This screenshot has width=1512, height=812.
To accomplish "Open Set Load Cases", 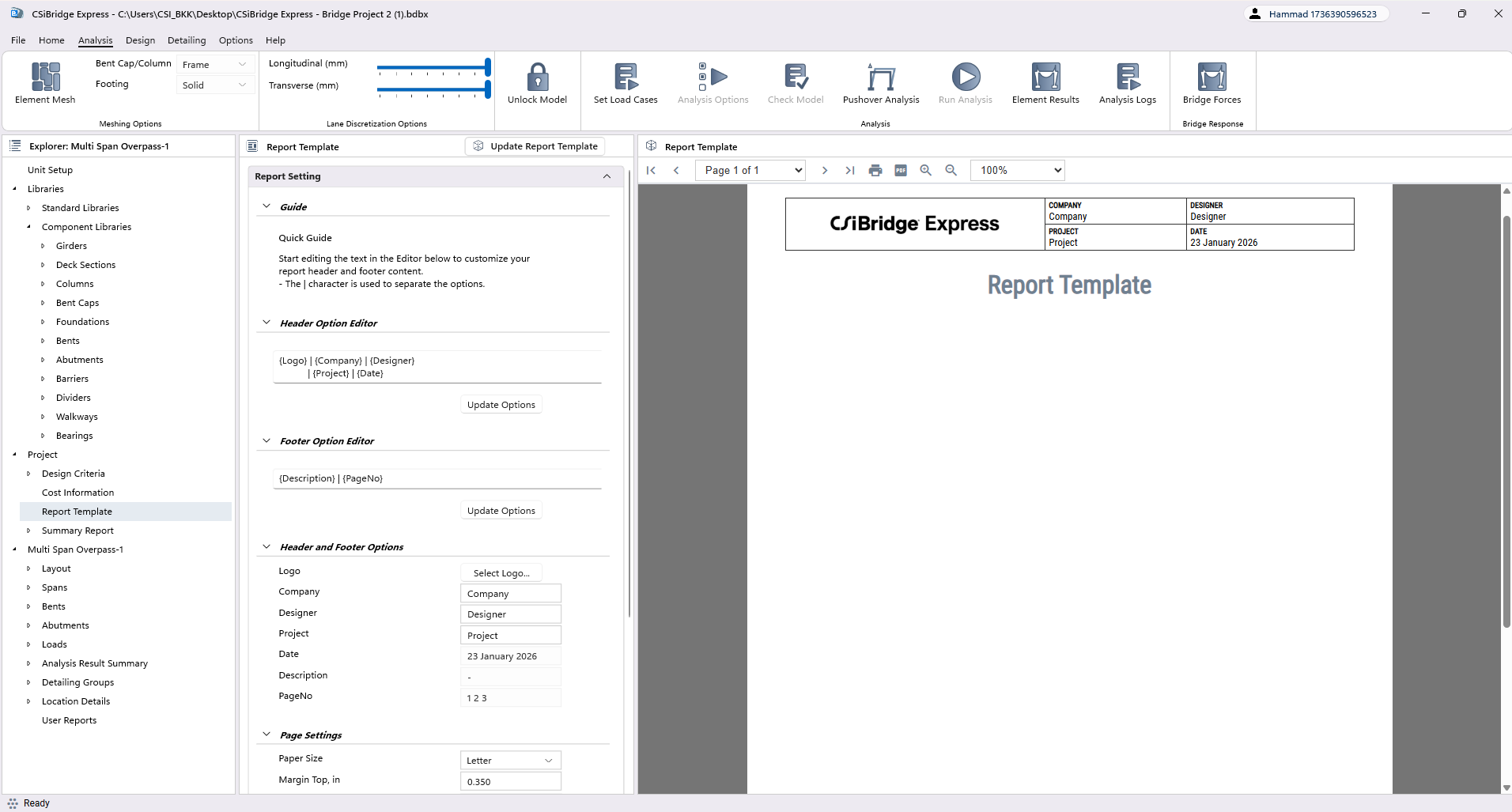I will coord(624,83).
